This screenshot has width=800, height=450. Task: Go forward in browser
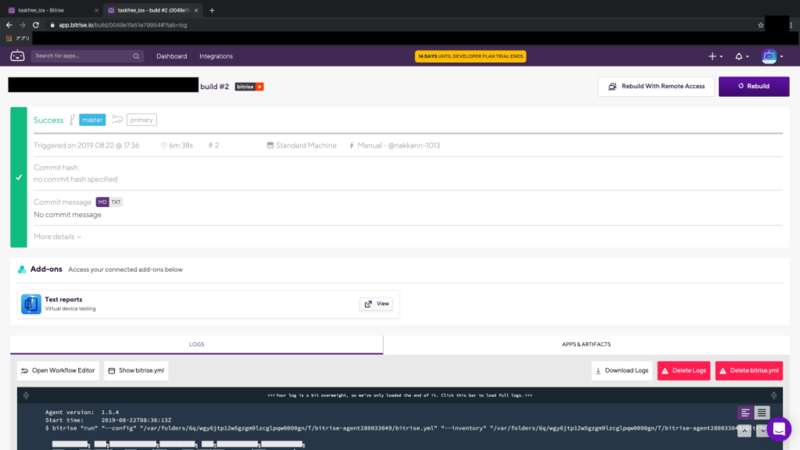click(x=22, y=24)
